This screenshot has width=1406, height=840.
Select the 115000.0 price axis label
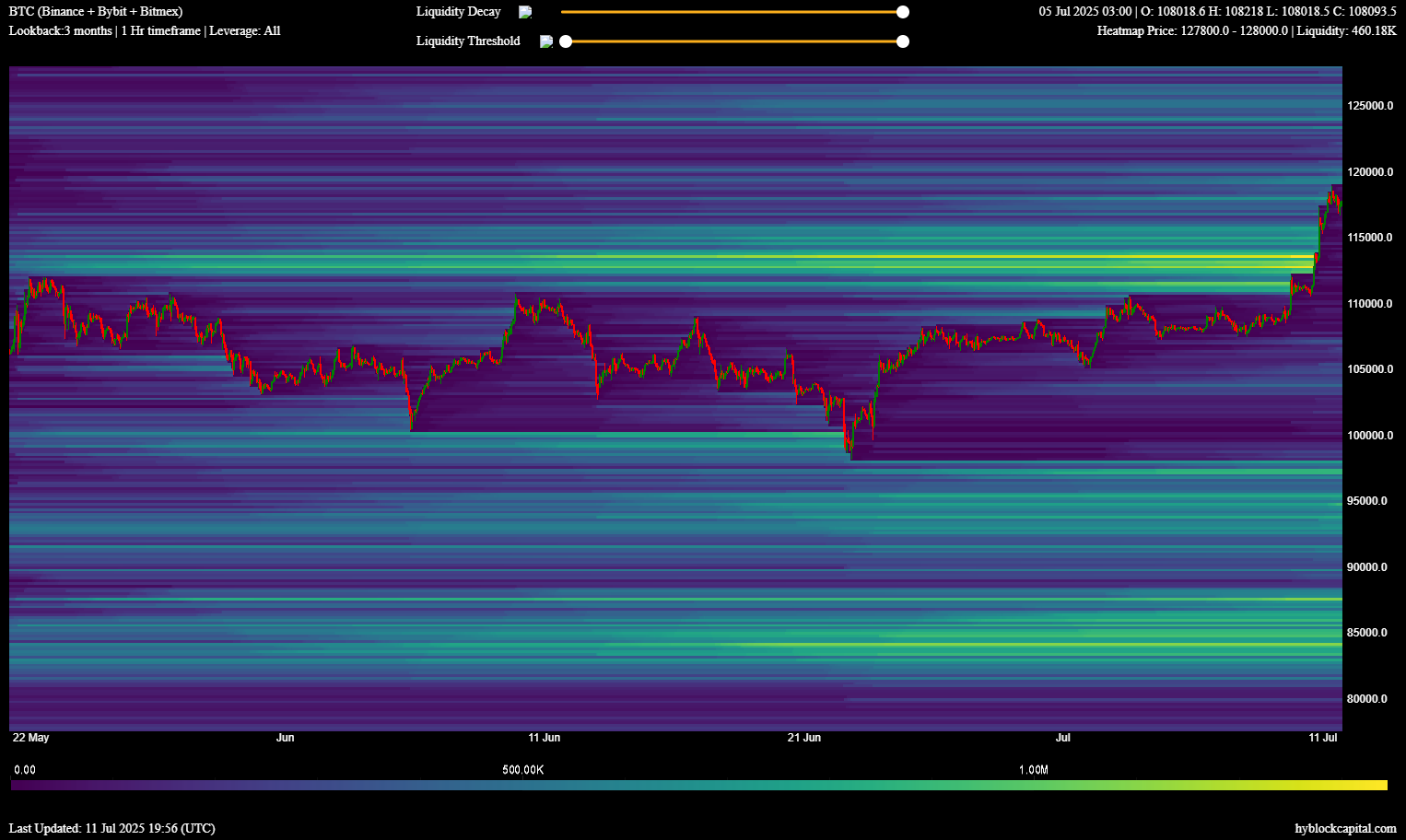[1370, 238]
